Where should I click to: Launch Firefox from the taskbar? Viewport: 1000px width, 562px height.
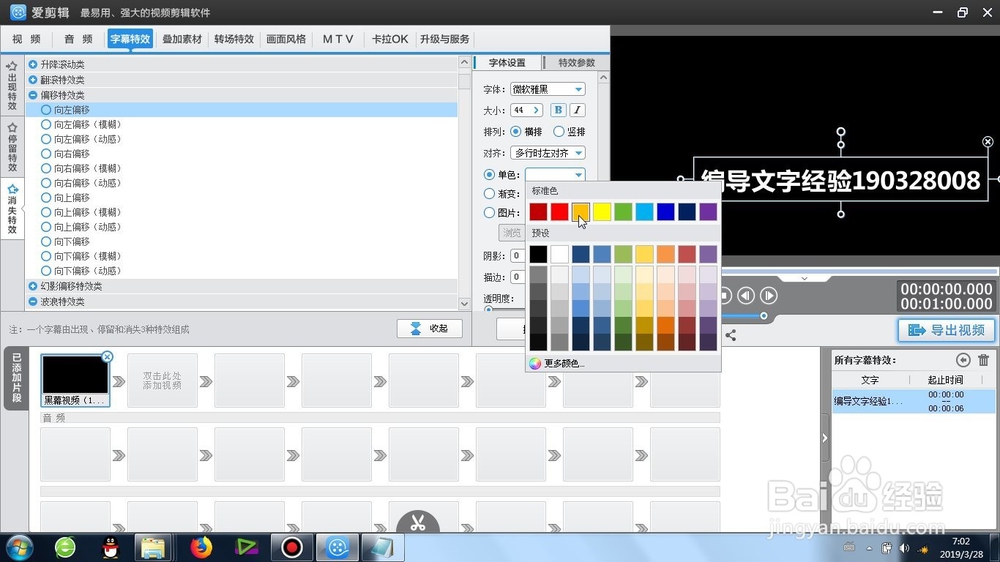pos(201,547)
